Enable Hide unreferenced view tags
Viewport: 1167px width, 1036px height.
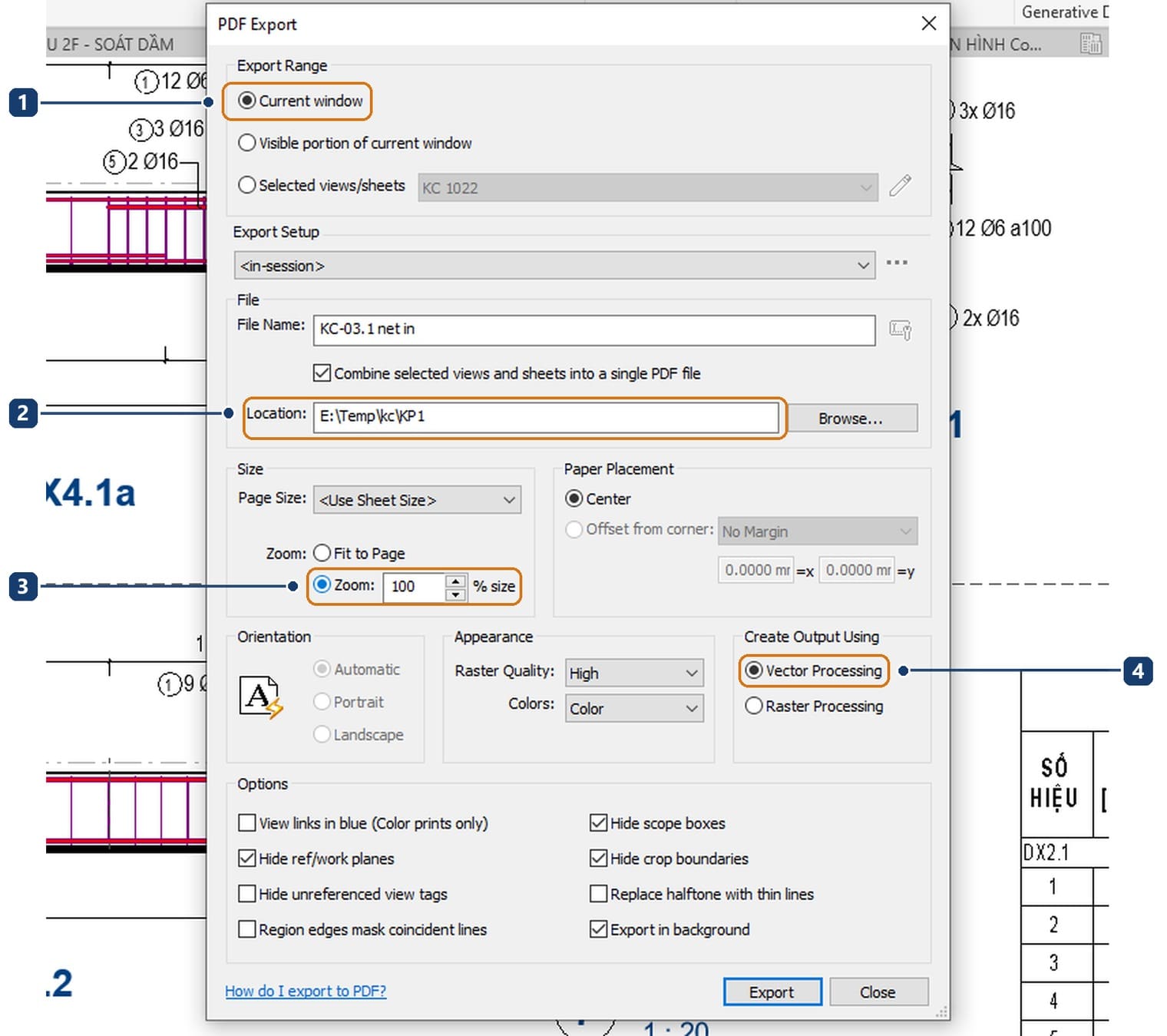tap(342, 894)
